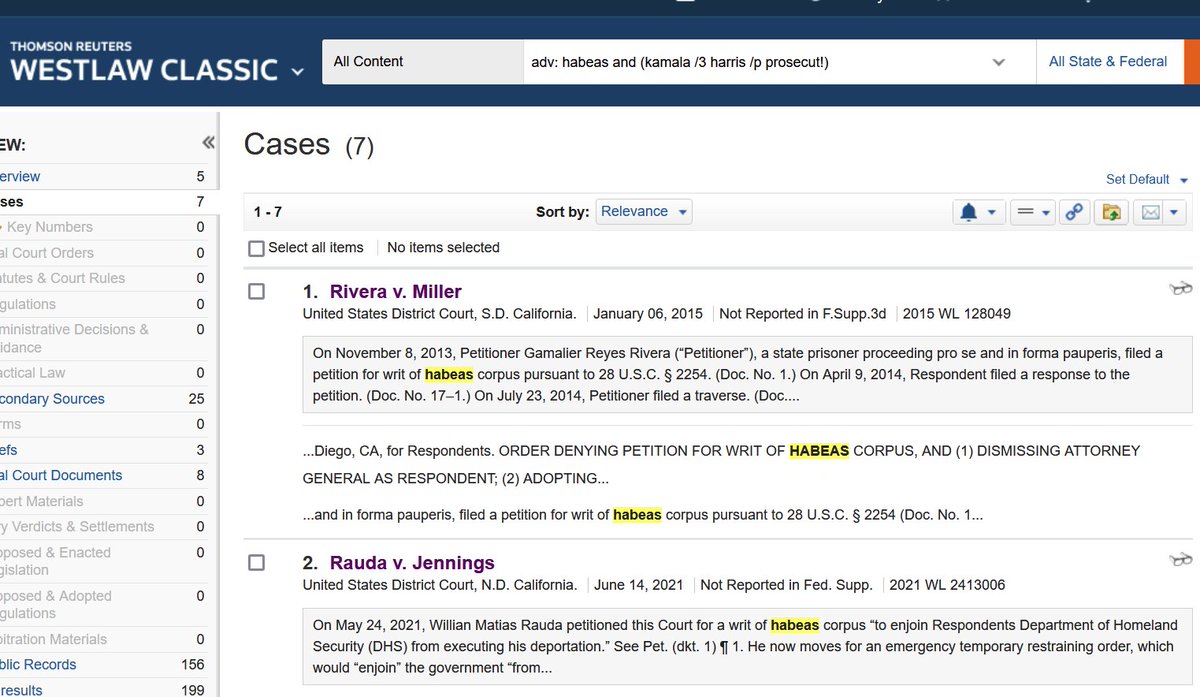
Task: Click the 2015 WL 128049 citation
Action: click(x=956, y=314)
